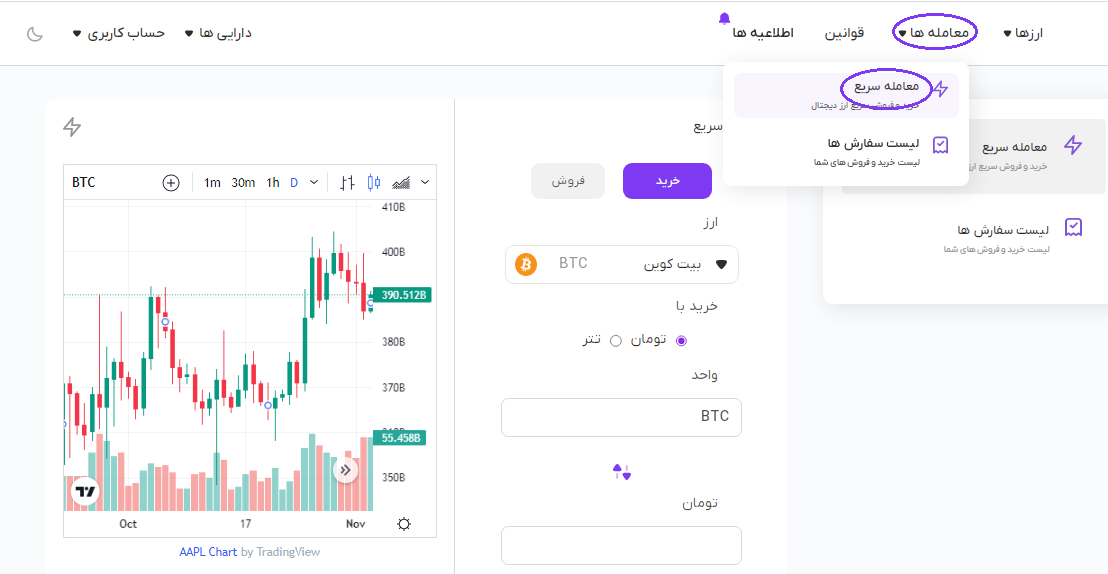Image resolution: width=1108 pixels, height=574 pixels.
Task: Select the تتر radio button
Action: click(616, 340)
